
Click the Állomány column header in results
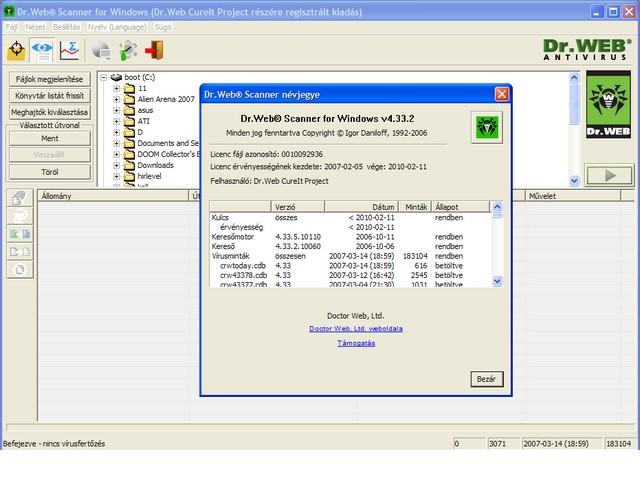(113, 196)
